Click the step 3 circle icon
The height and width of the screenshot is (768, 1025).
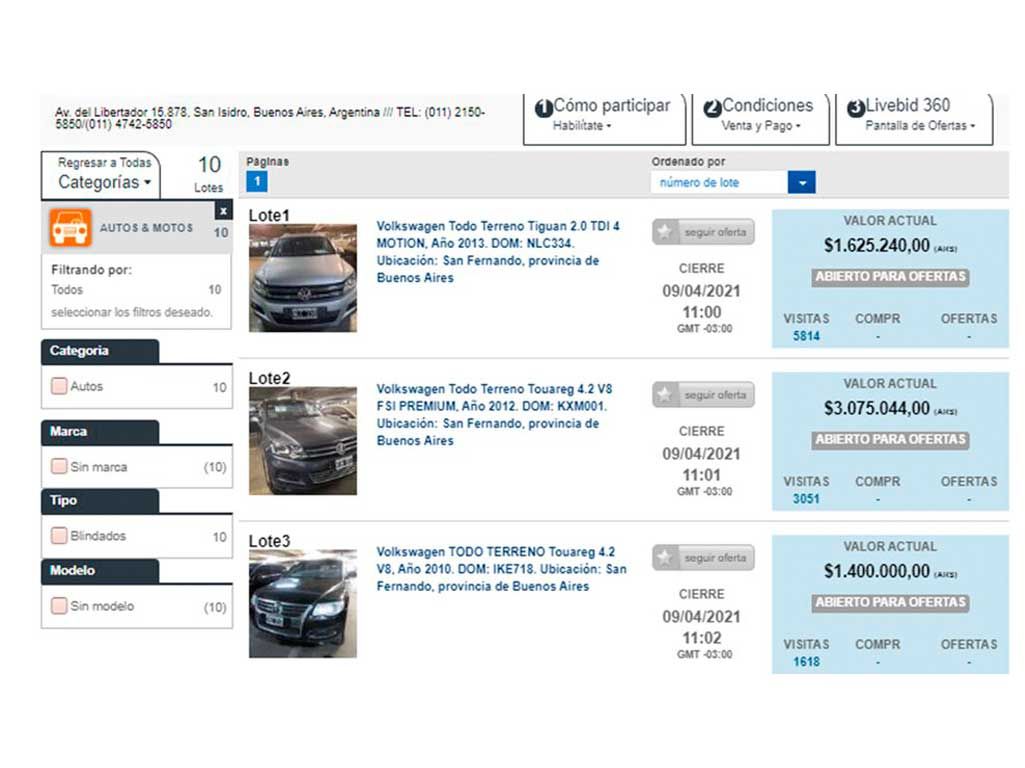[x=856, y=108]
